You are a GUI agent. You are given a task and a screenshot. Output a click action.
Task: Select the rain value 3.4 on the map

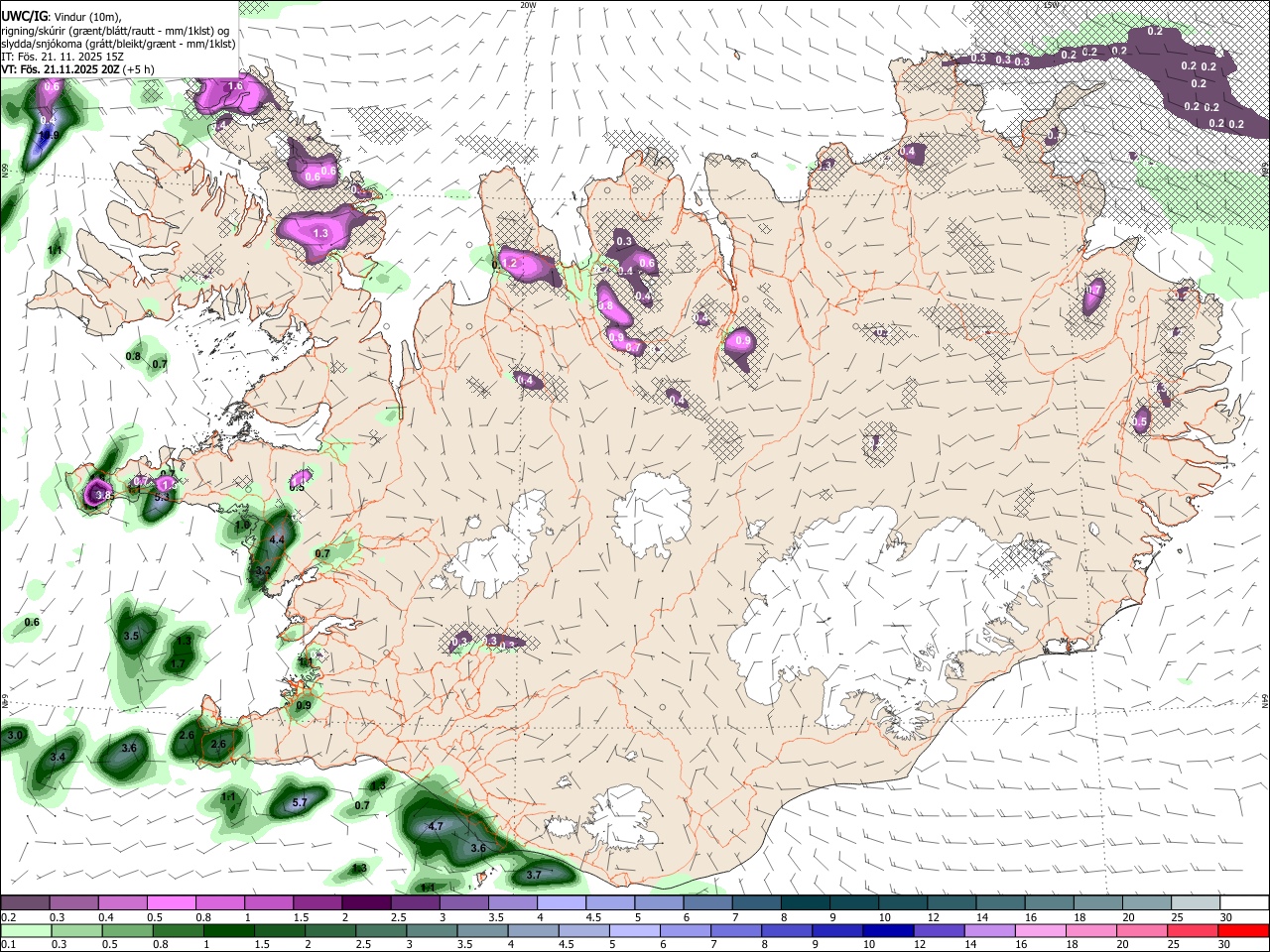click(x=58, y=757)
